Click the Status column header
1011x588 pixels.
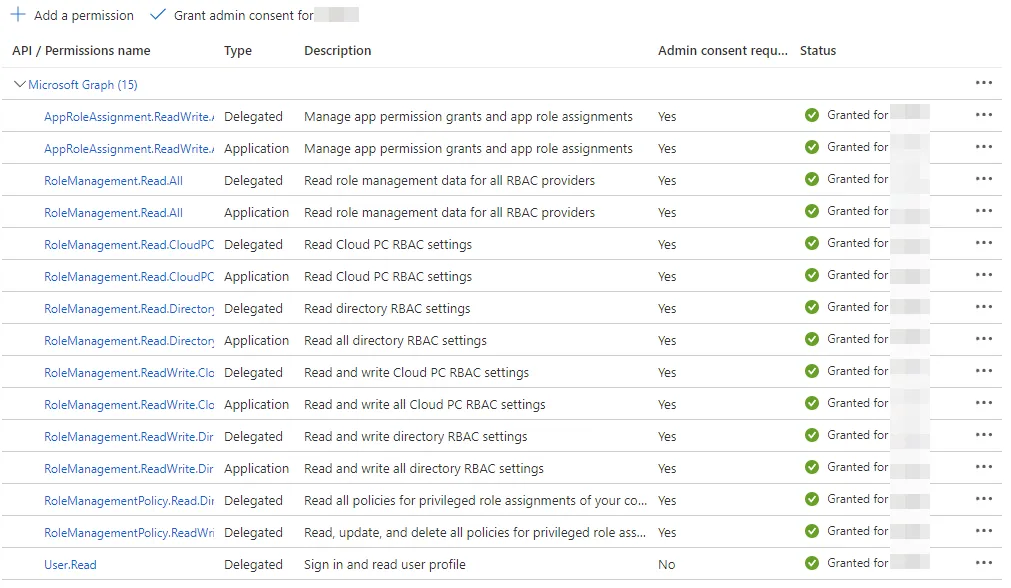[x=818, y=51]
